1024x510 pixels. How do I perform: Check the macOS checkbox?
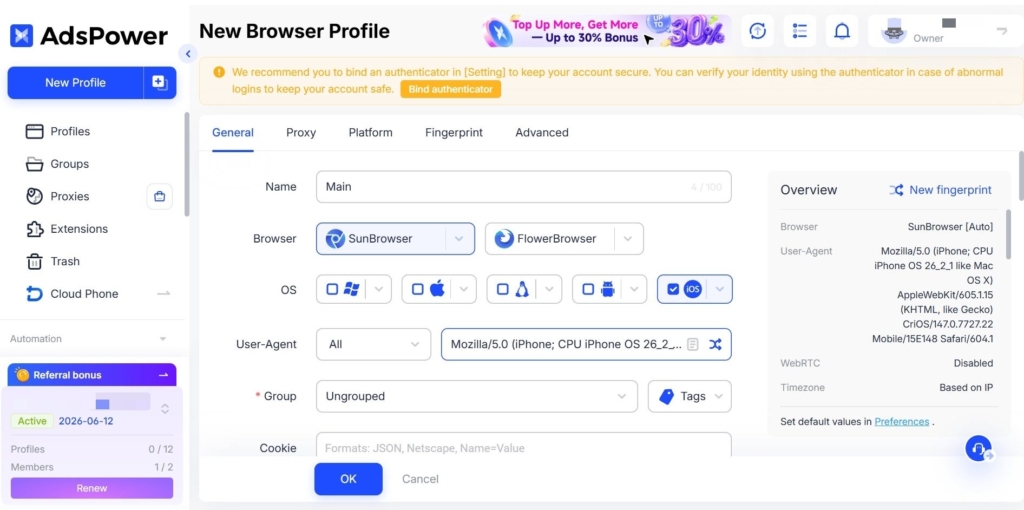pyautogui.click(x=417, y=289)
